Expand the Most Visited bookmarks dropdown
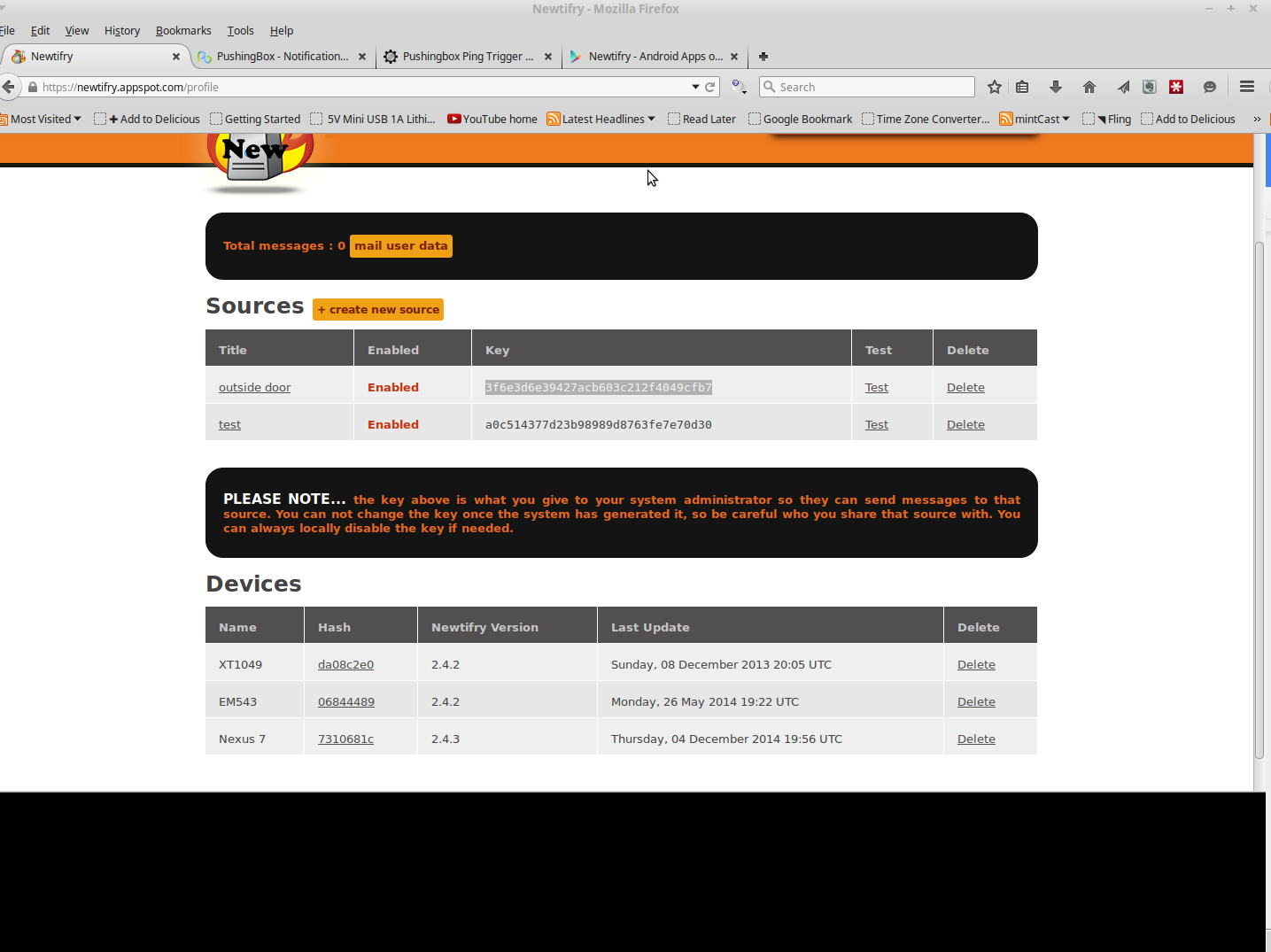This screenshot has width=1271, height=952. 41,119
